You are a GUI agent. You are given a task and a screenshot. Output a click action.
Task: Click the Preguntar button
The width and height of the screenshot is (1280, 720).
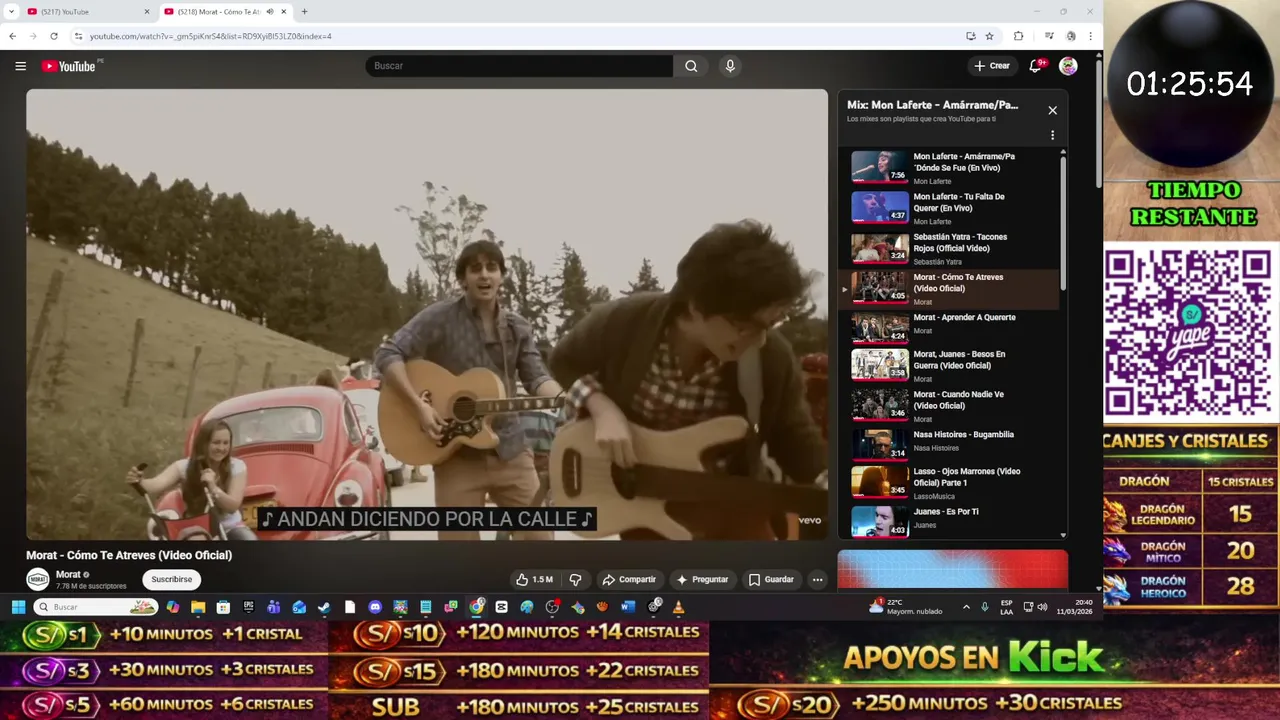[x=703, y=579]
